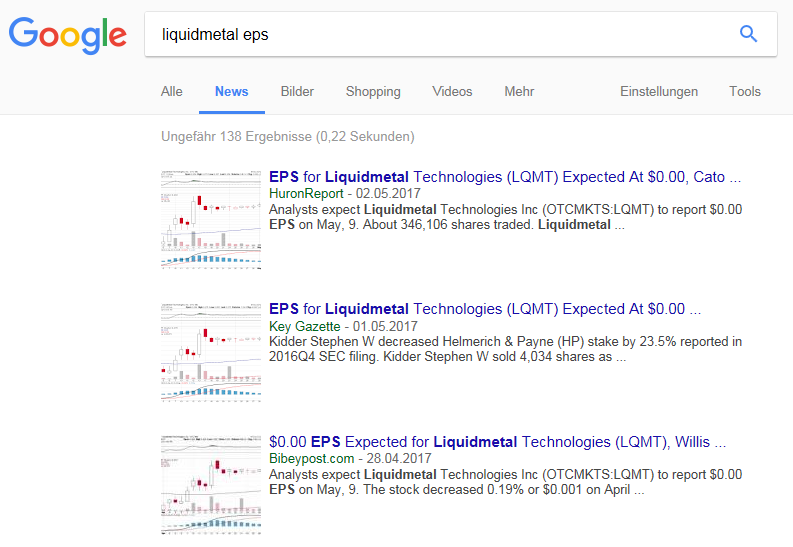This screenshot has width=793, height=547.
Task: Expand the Tools options
Action: [x=745, y=91]
